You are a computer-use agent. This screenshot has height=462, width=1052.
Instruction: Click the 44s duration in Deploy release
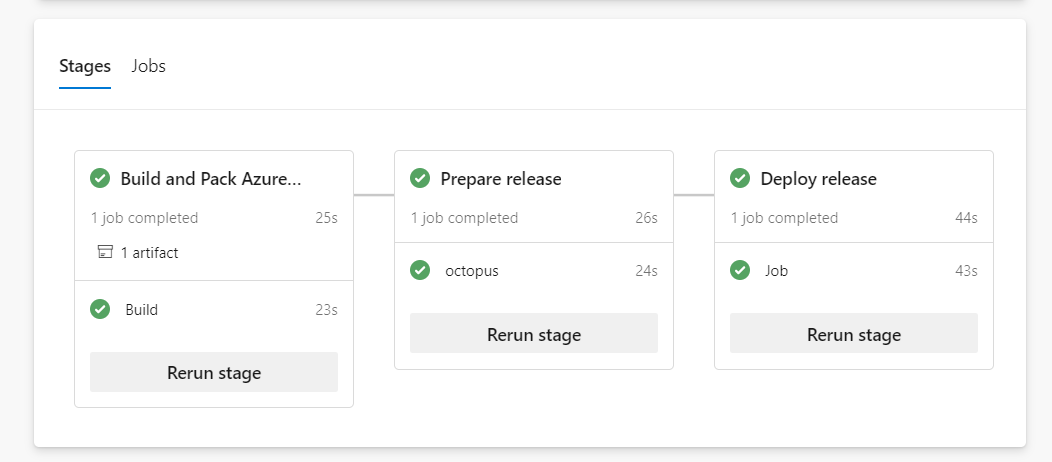click(x=966, y=218)
